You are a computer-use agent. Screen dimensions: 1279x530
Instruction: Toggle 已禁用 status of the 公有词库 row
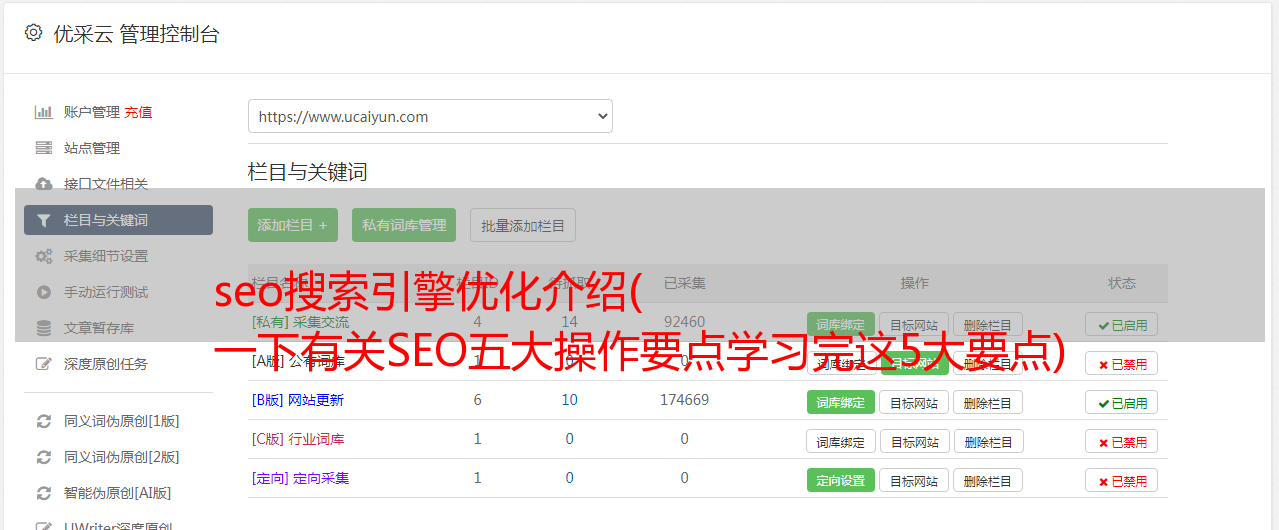1122,363
